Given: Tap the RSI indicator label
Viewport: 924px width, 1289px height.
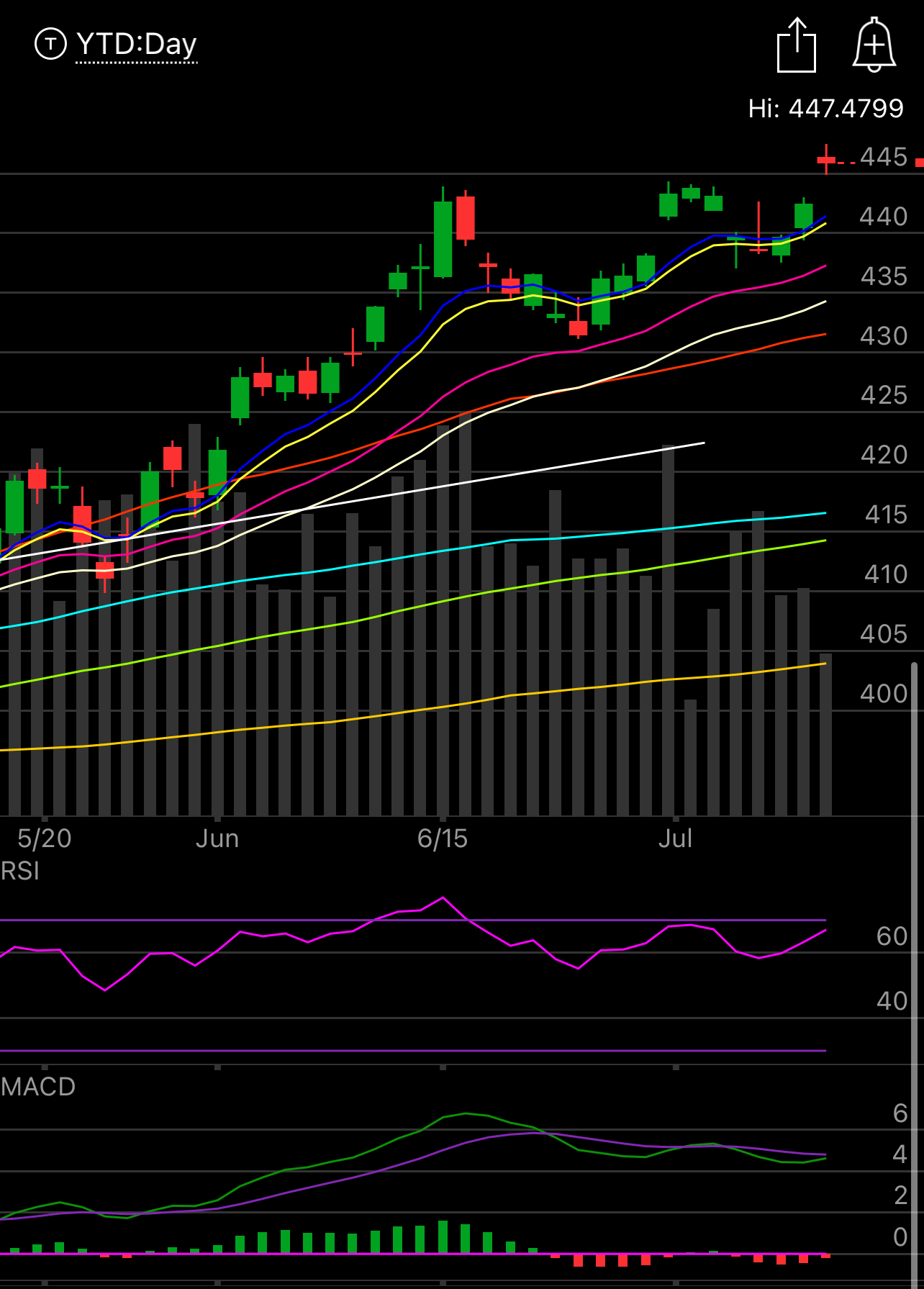Looking at the screenshot, I should pyautogui.click(x=20, y=871).
